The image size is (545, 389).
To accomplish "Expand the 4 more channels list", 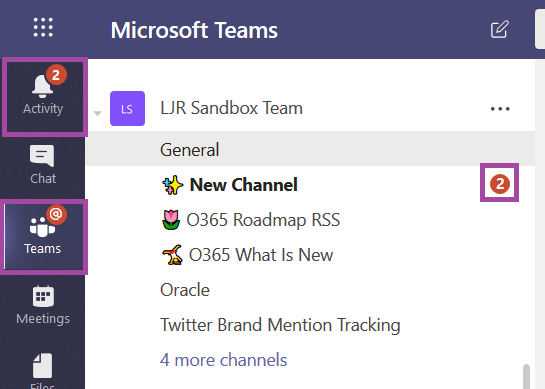I will tap(223, 360).
